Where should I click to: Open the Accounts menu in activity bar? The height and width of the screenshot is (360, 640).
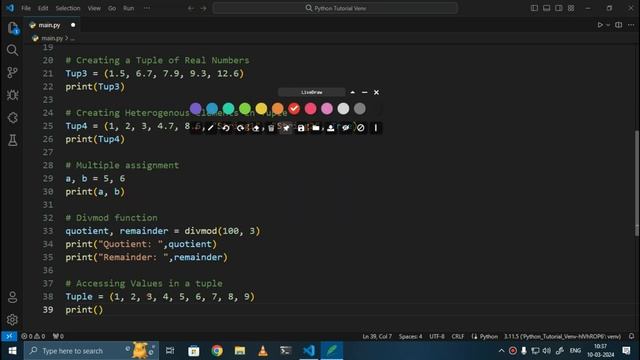point(13,297)
